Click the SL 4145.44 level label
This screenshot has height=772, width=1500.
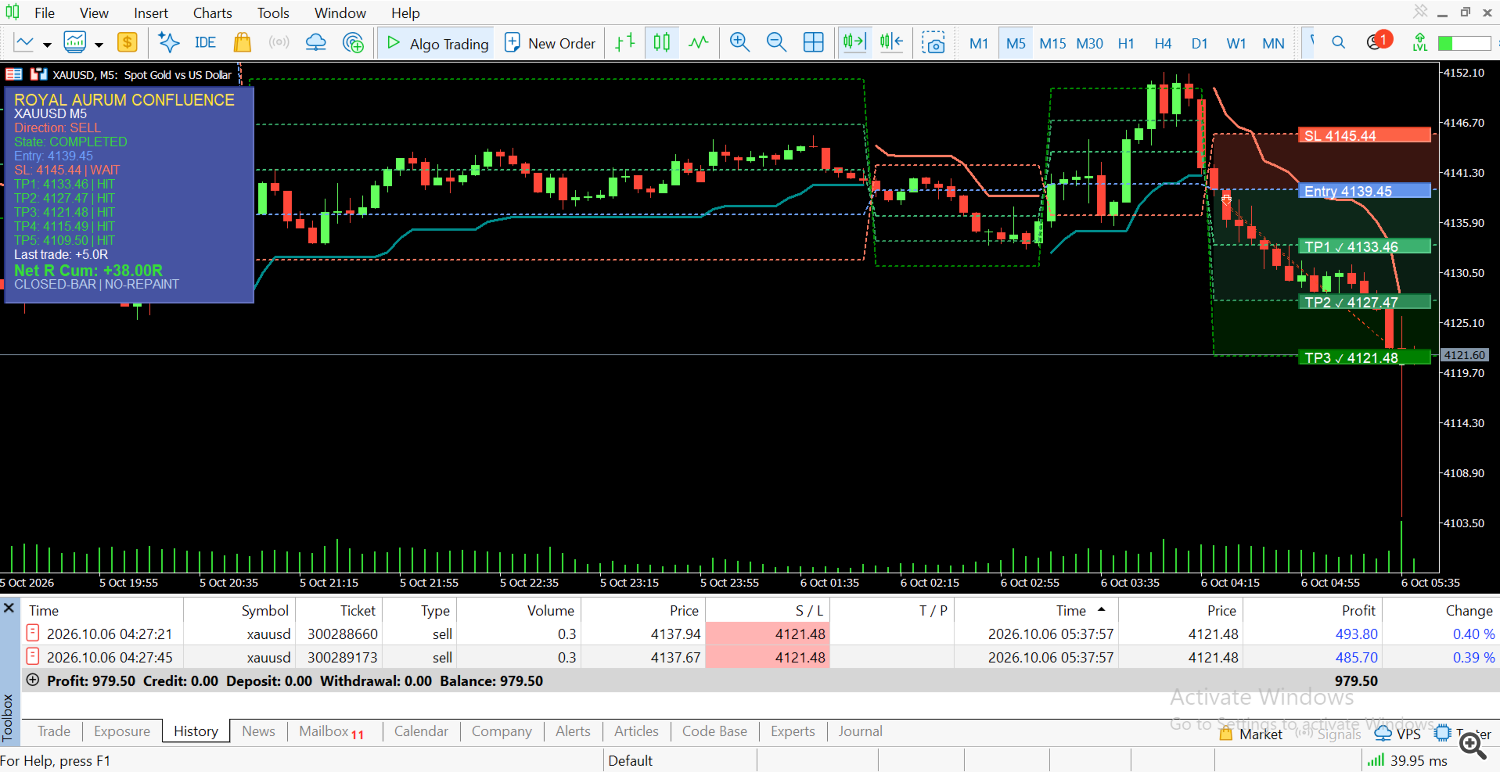[x=1366, y=136]
